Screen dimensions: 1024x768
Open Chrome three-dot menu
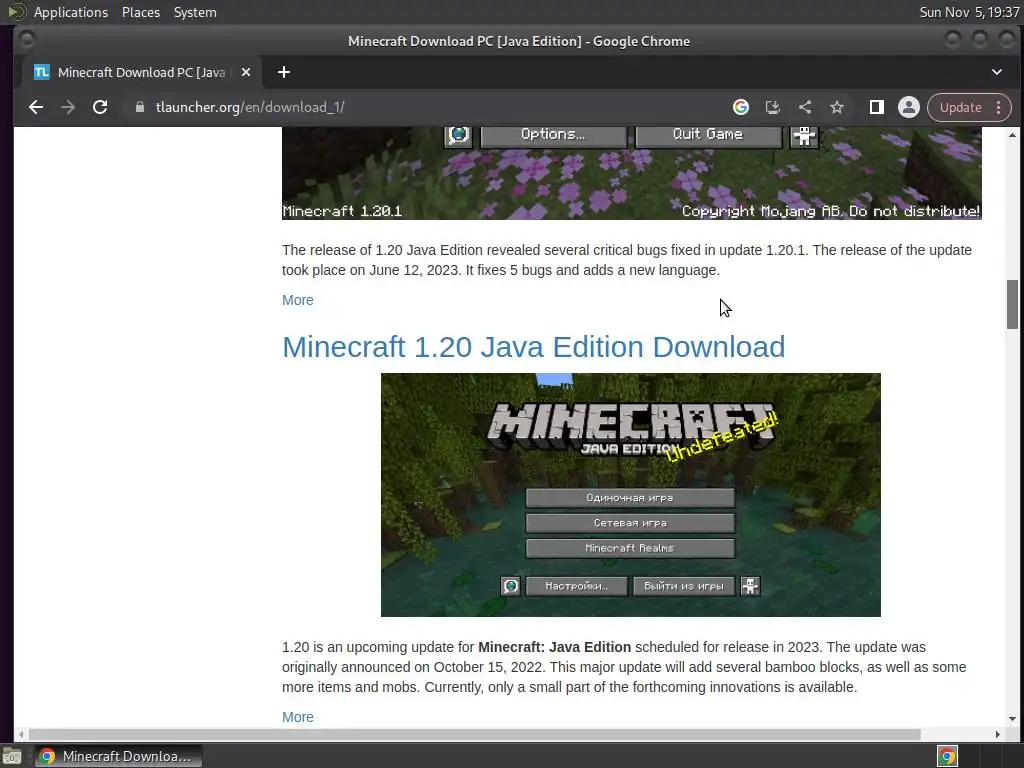[x=999, y=107]
